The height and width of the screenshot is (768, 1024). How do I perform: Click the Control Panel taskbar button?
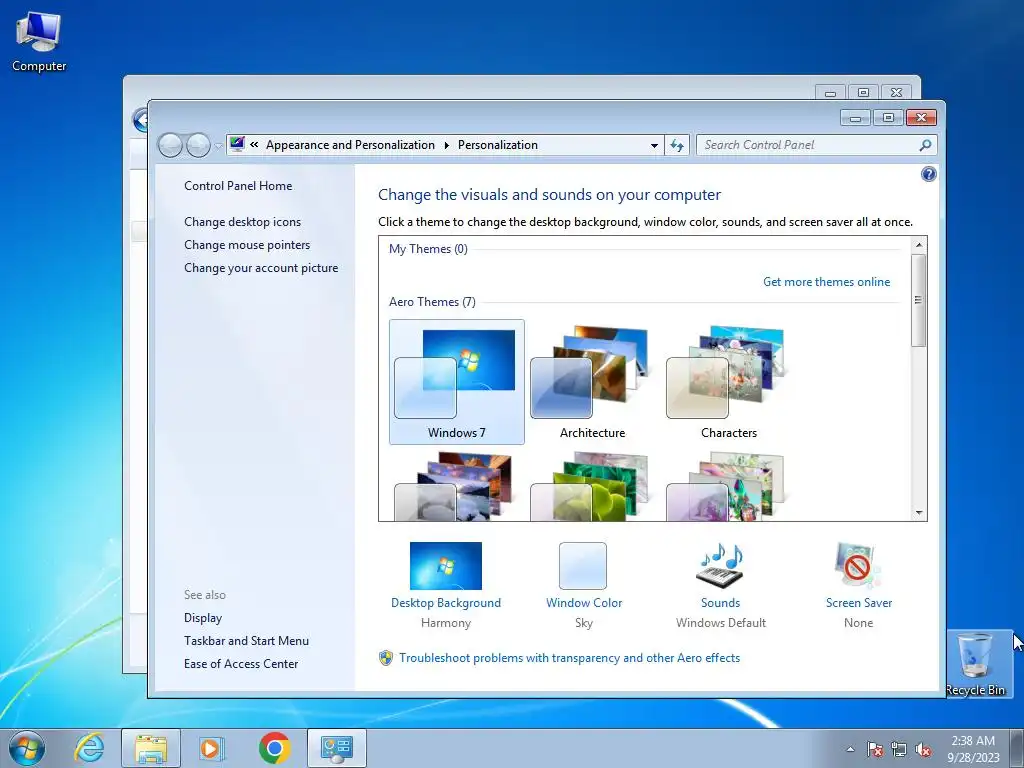click(x=336, y=748)
